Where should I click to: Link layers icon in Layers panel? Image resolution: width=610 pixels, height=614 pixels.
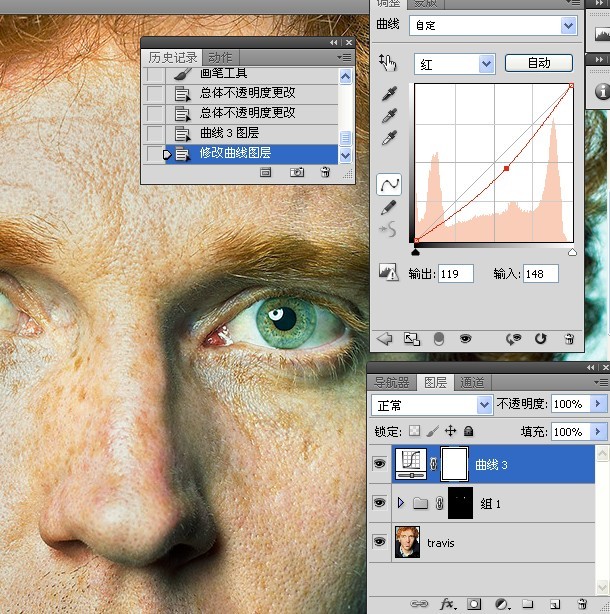tap(418, 603)
